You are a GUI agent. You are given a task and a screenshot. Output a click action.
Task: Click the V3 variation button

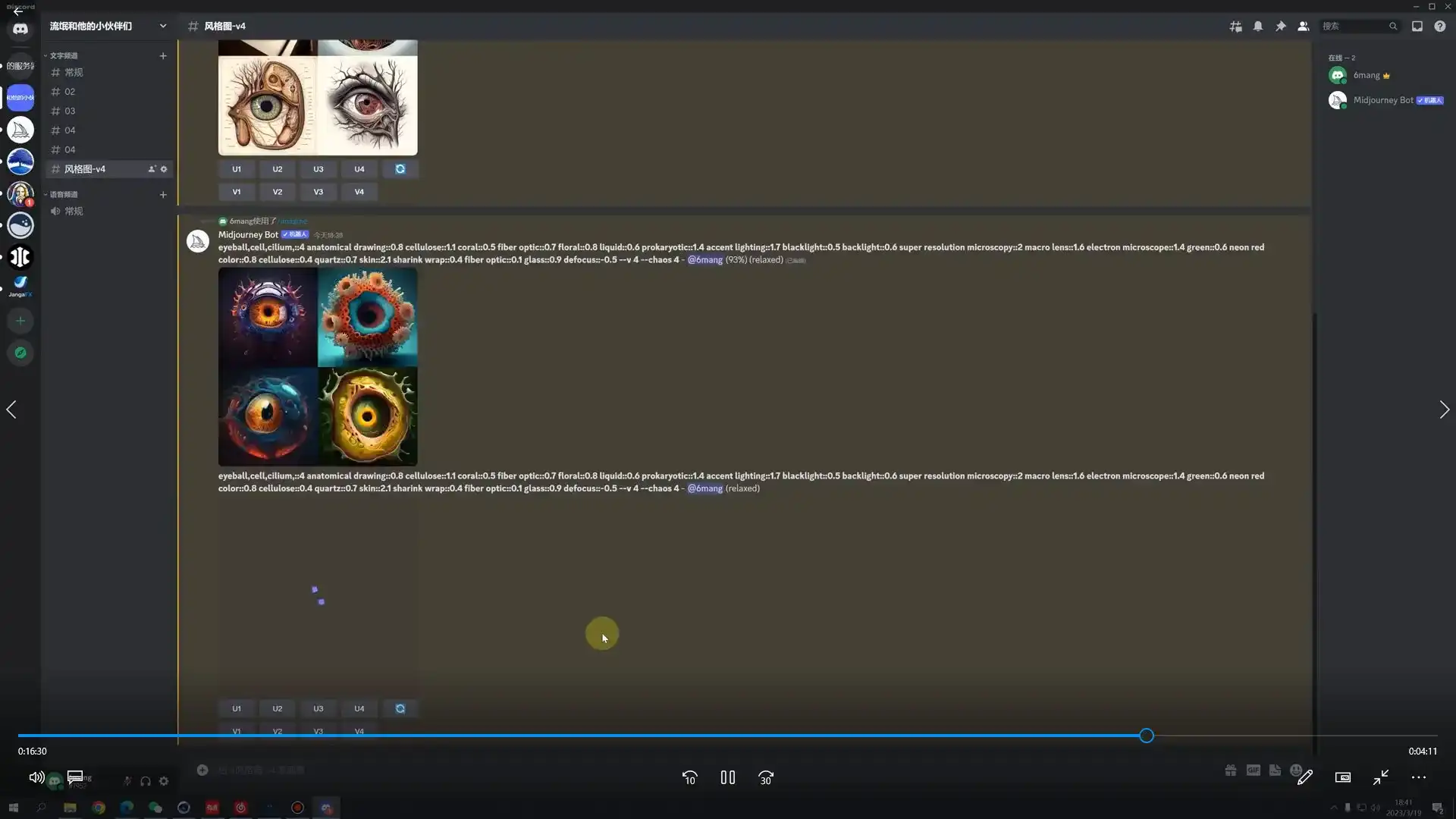[x=318, y=192]
